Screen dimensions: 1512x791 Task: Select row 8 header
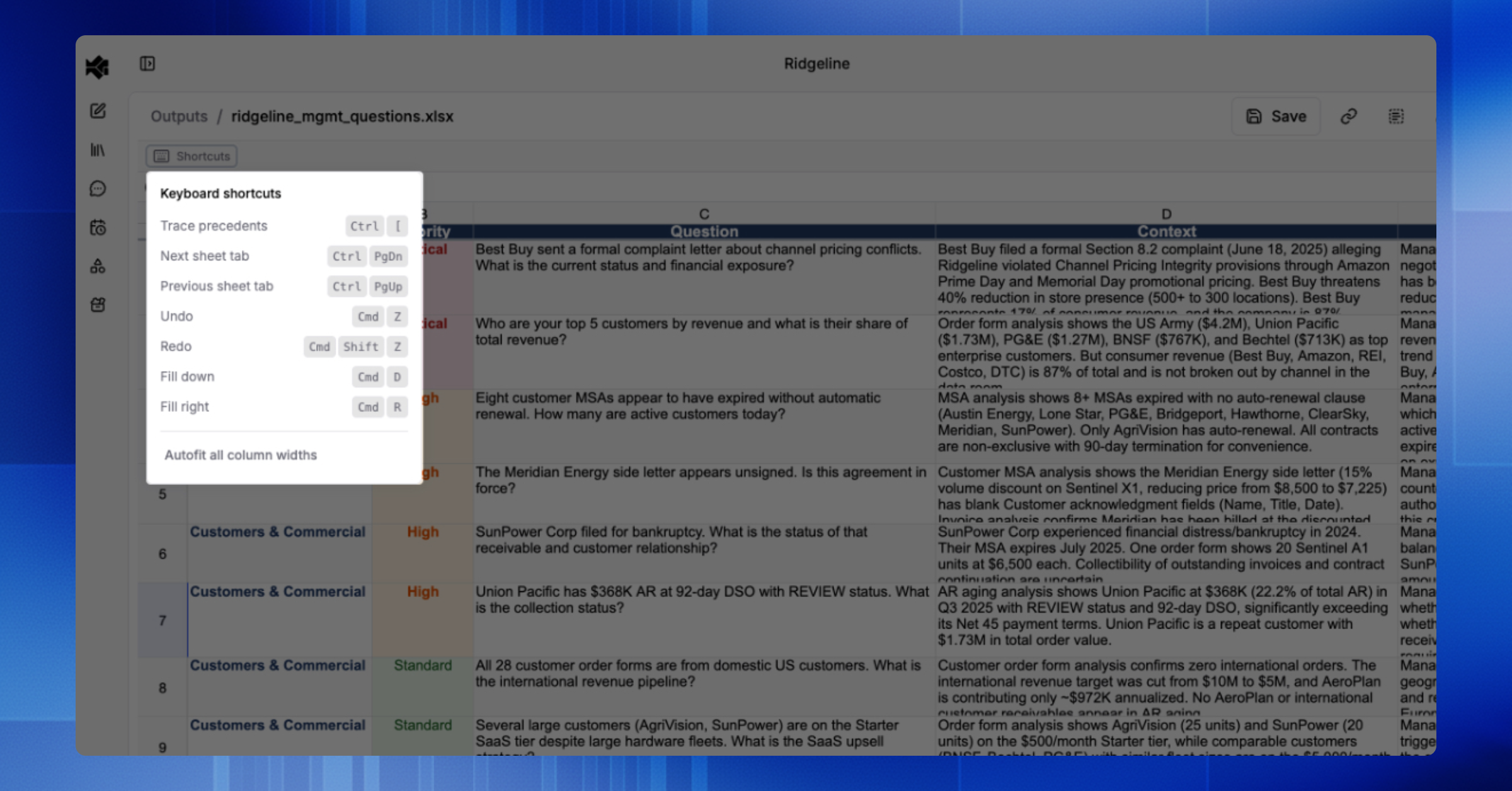(x=163, y=688)
